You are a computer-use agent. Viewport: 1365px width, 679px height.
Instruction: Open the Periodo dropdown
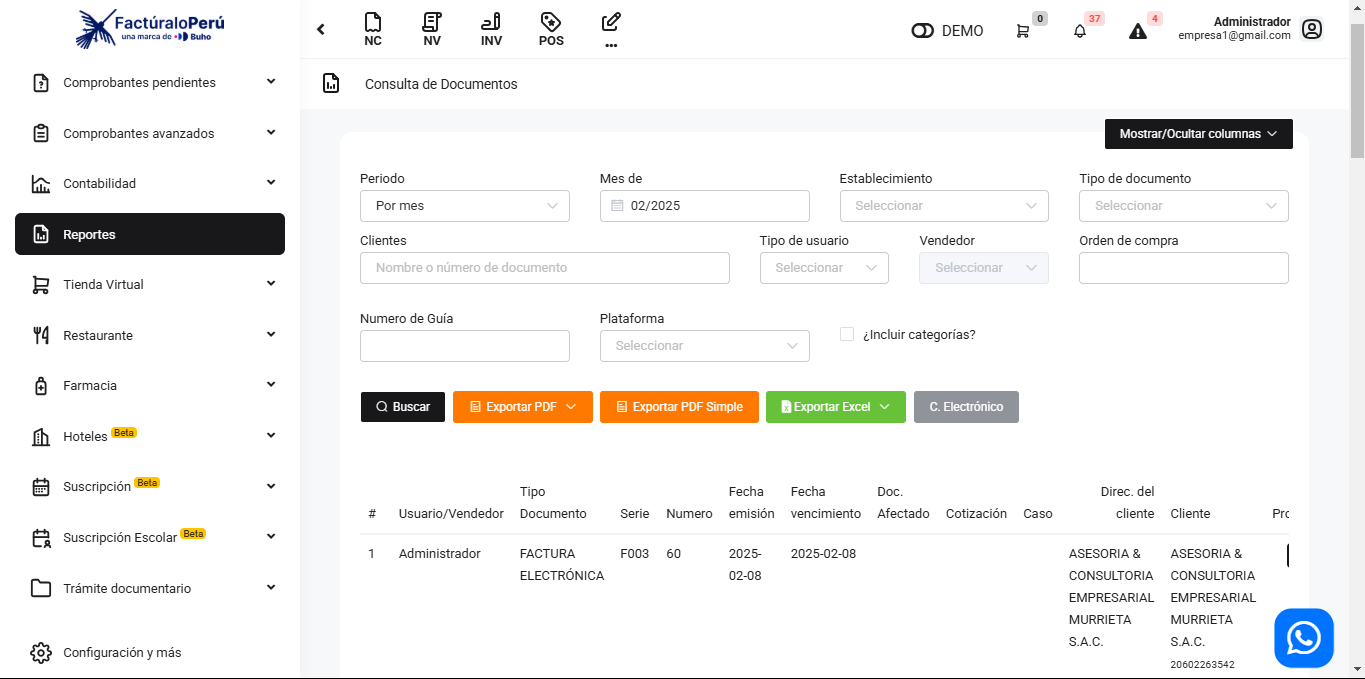coord(464,206)
